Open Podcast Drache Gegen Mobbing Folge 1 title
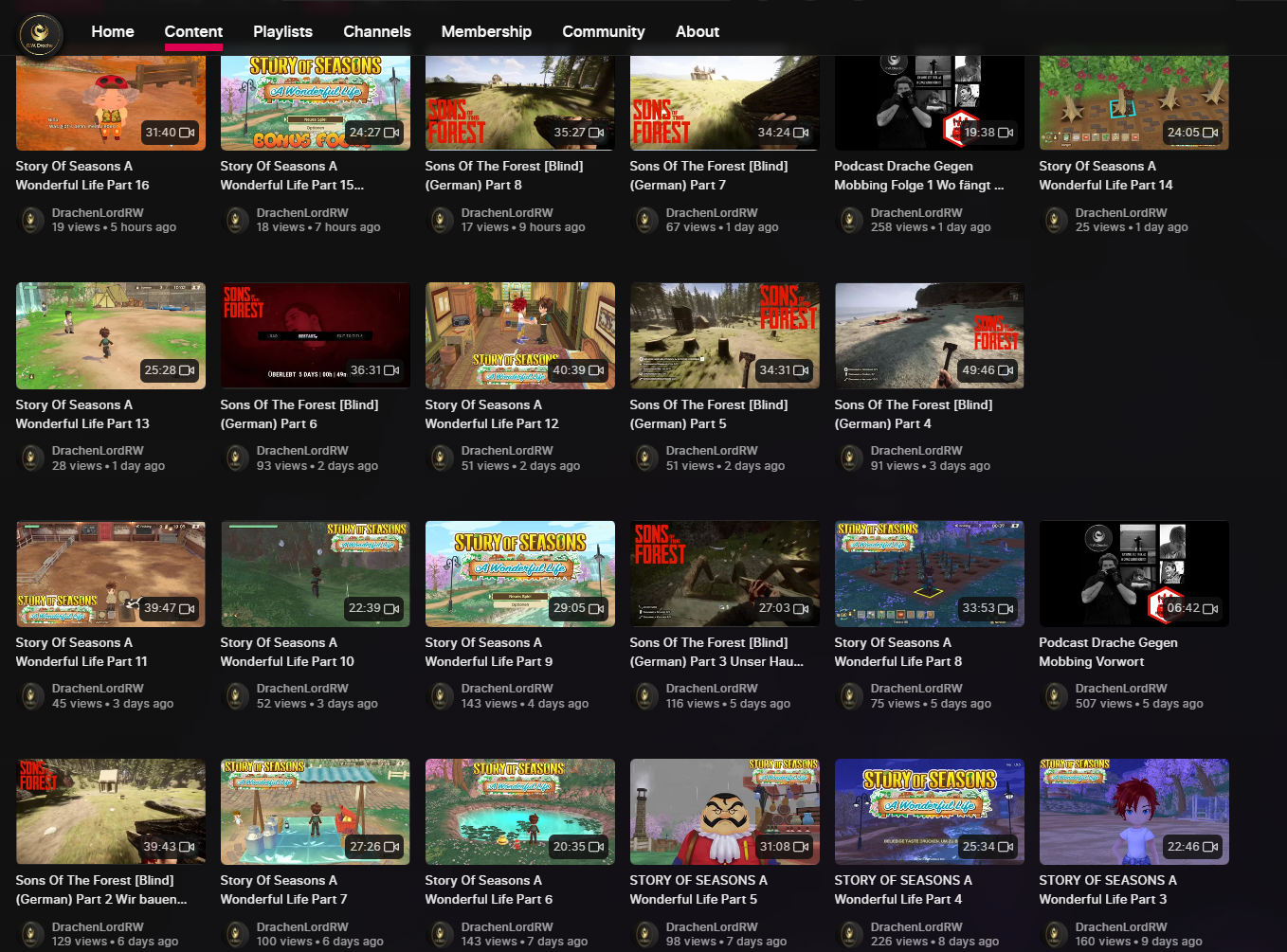 point(918,175)
